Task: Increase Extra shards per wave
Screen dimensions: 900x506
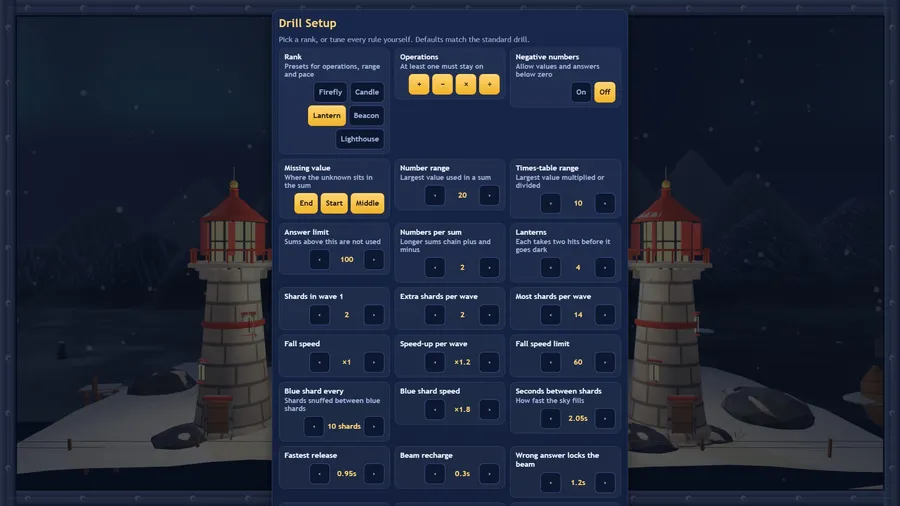Action: click(x=489, y=314)
